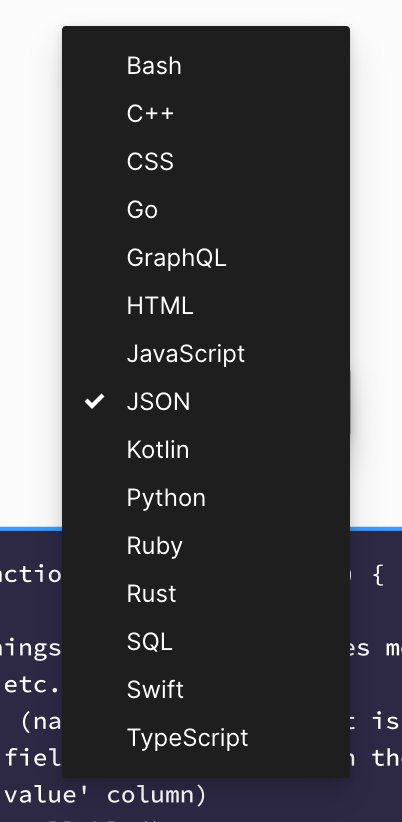The image size is (402, 822).
Task: Select Python as the language
Action: coord(206,498)
